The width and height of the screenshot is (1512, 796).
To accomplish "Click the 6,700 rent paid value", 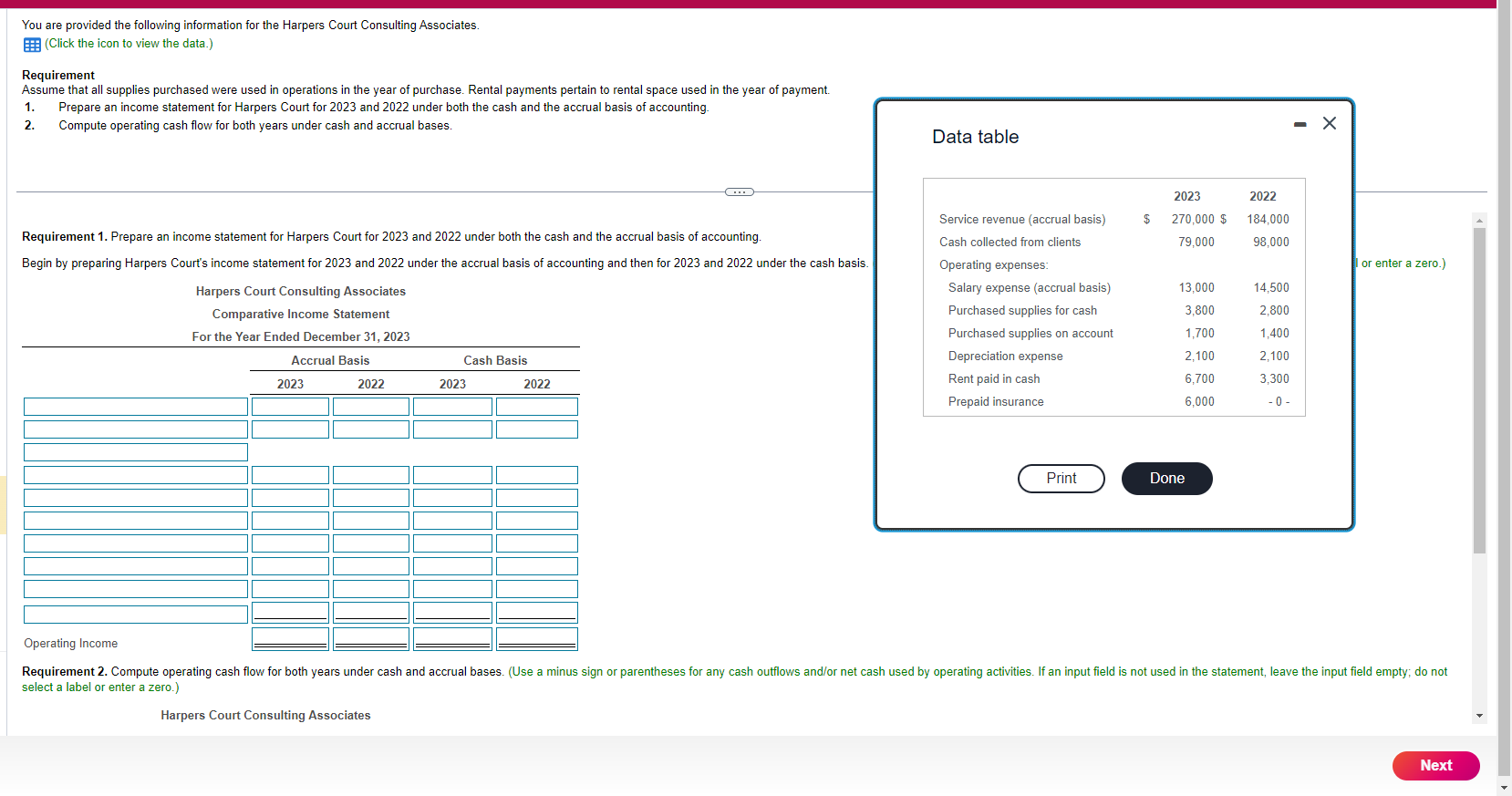I will pos(1199,379).
